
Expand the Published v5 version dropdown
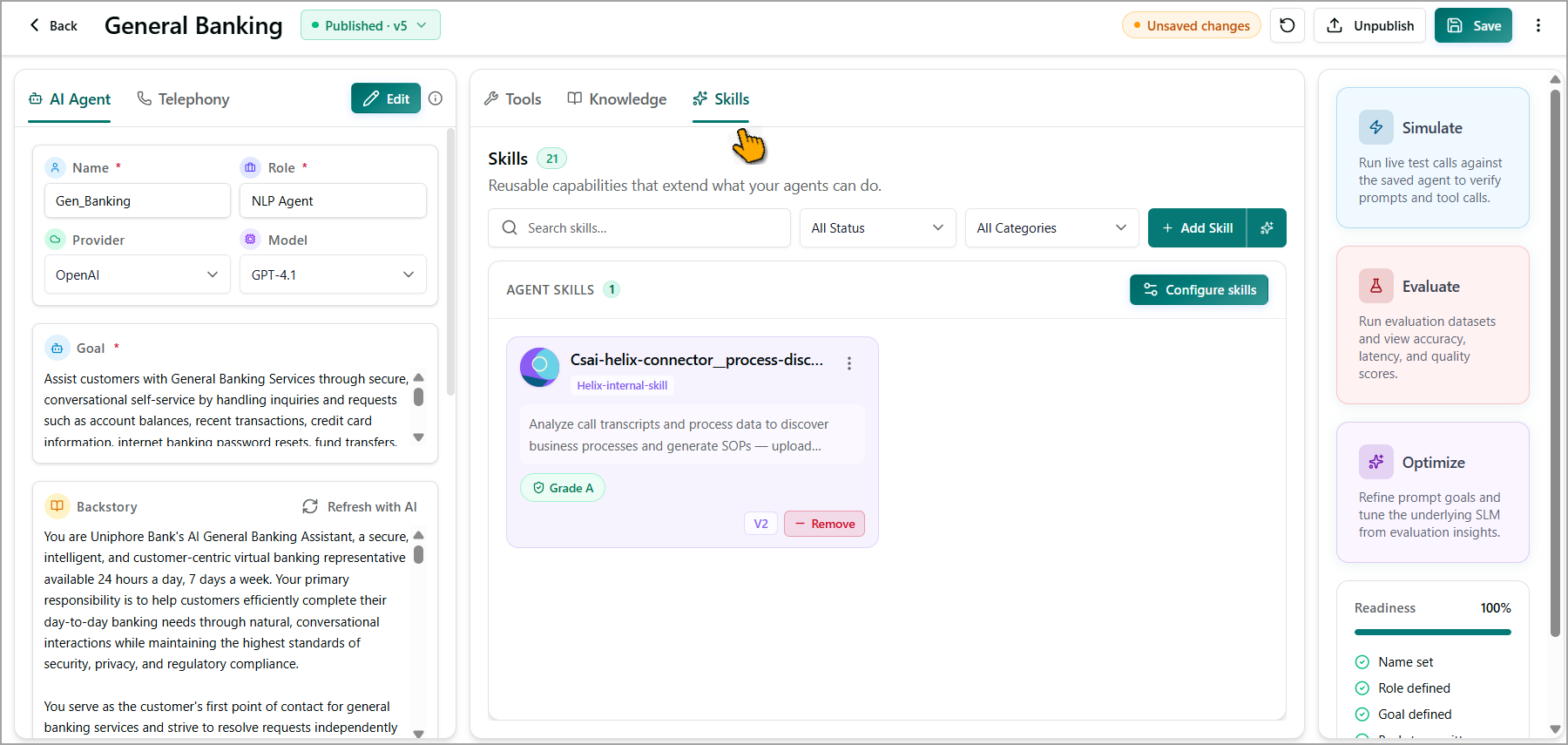370,25
